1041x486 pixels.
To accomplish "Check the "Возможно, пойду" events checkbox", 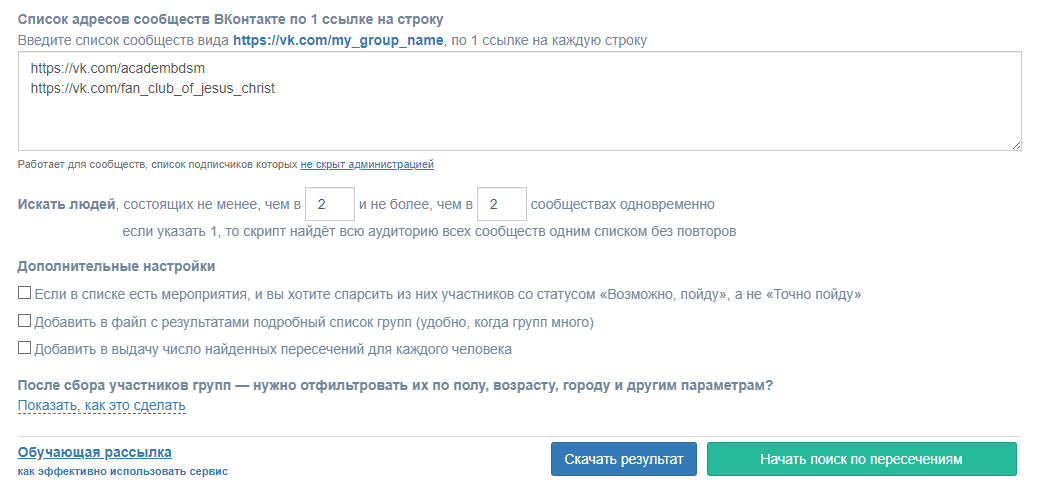I will point(25,295).
